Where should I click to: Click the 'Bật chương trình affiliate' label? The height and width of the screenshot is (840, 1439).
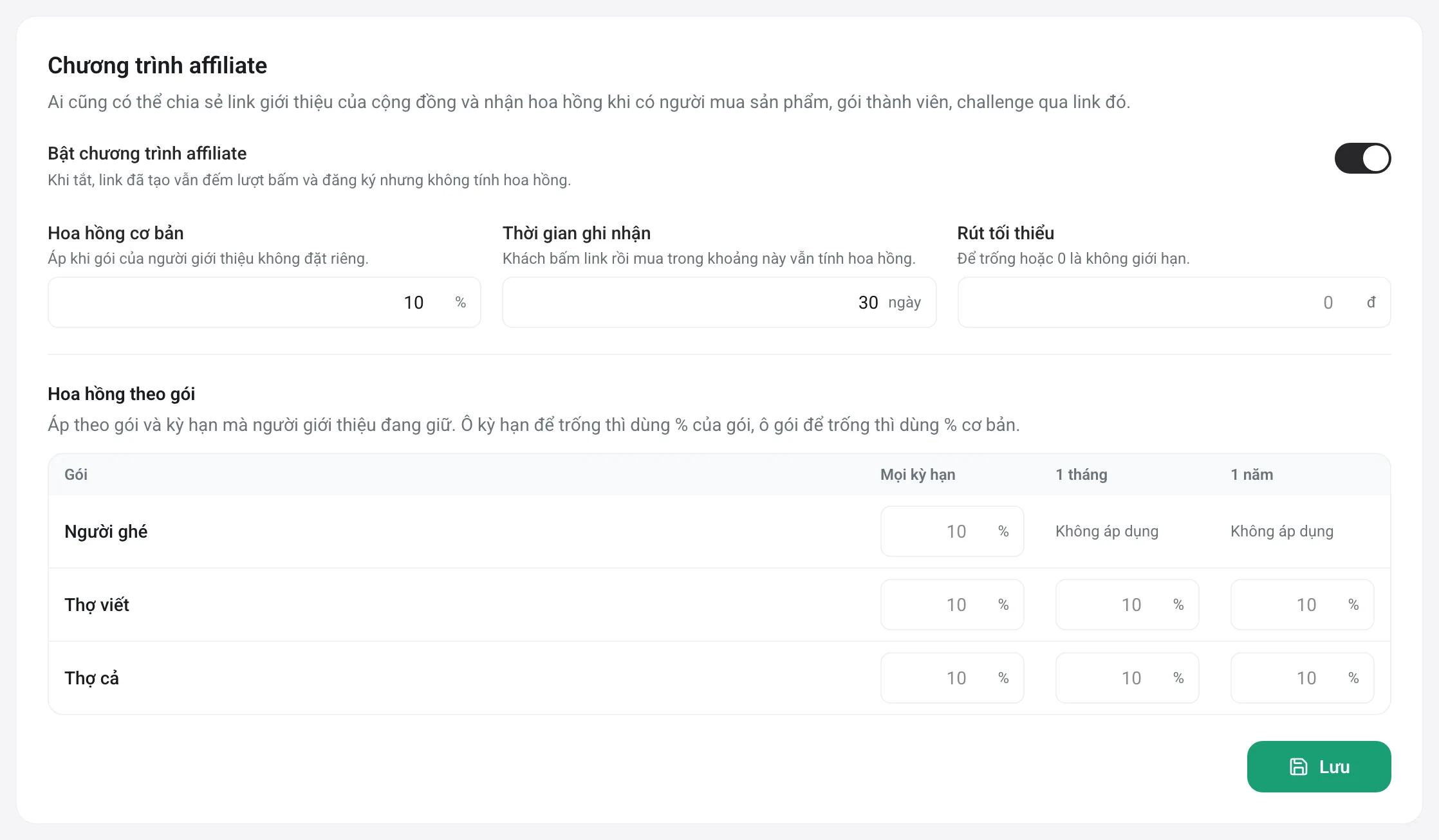pos(147,153)
